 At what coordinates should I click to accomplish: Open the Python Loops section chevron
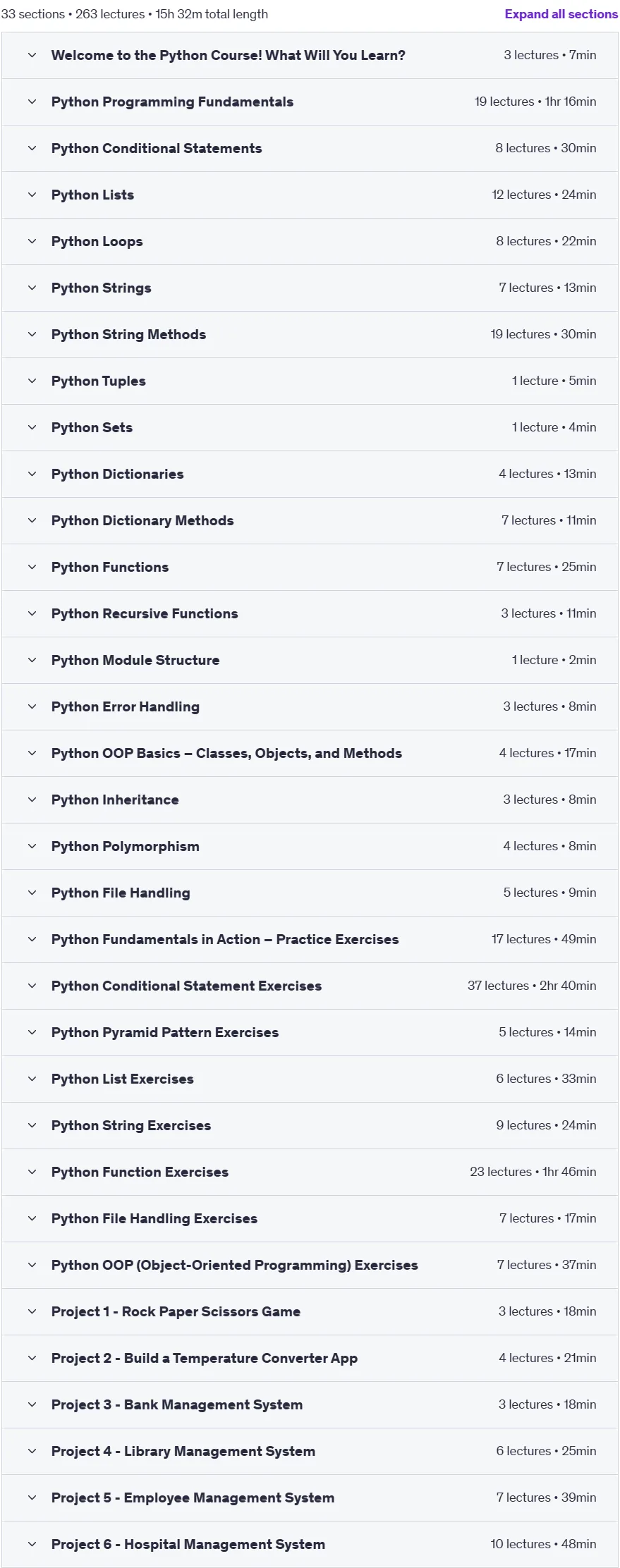(x=32, y=241)
